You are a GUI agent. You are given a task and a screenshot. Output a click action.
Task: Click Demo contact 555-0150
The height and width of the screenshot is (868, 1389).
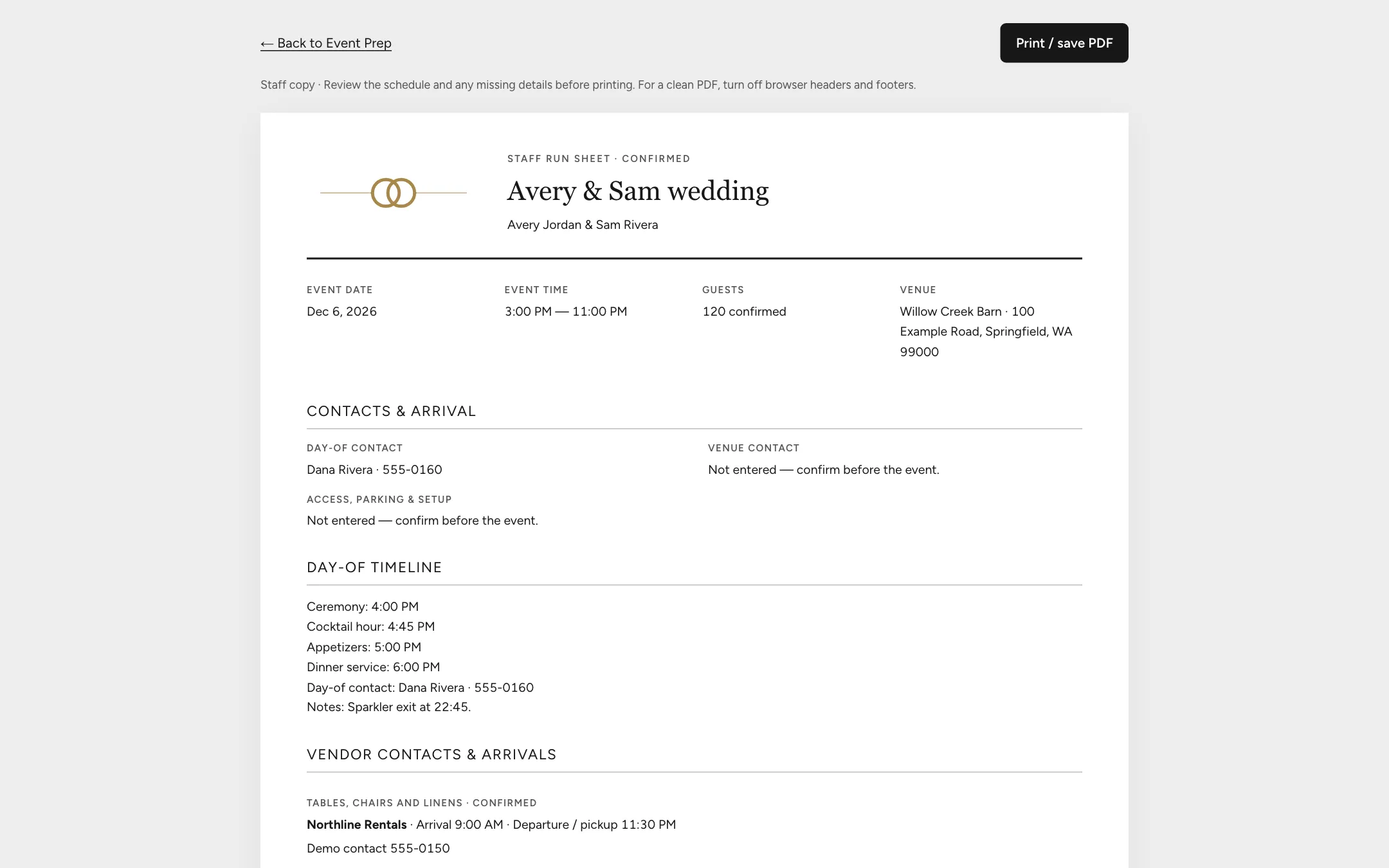click(378, 849)
